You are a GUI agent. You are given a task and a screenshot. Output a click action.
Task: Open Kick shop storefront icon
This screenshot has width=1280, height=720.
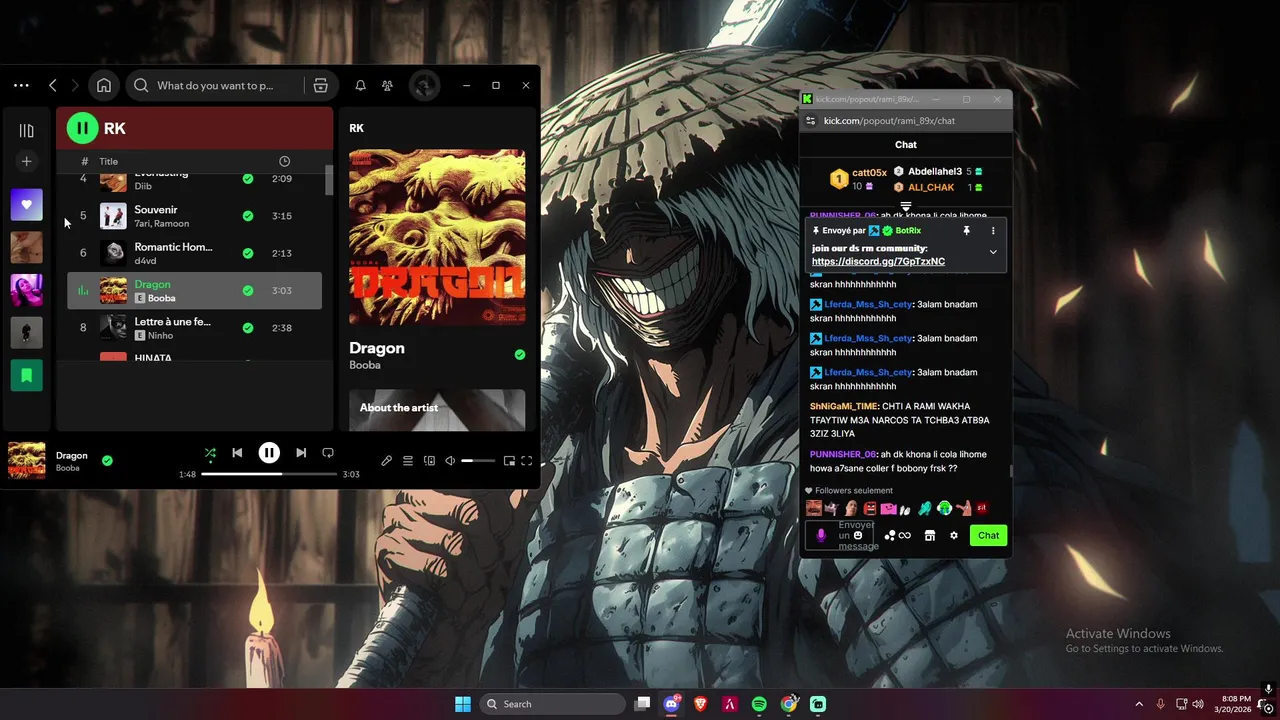point(930,536)
